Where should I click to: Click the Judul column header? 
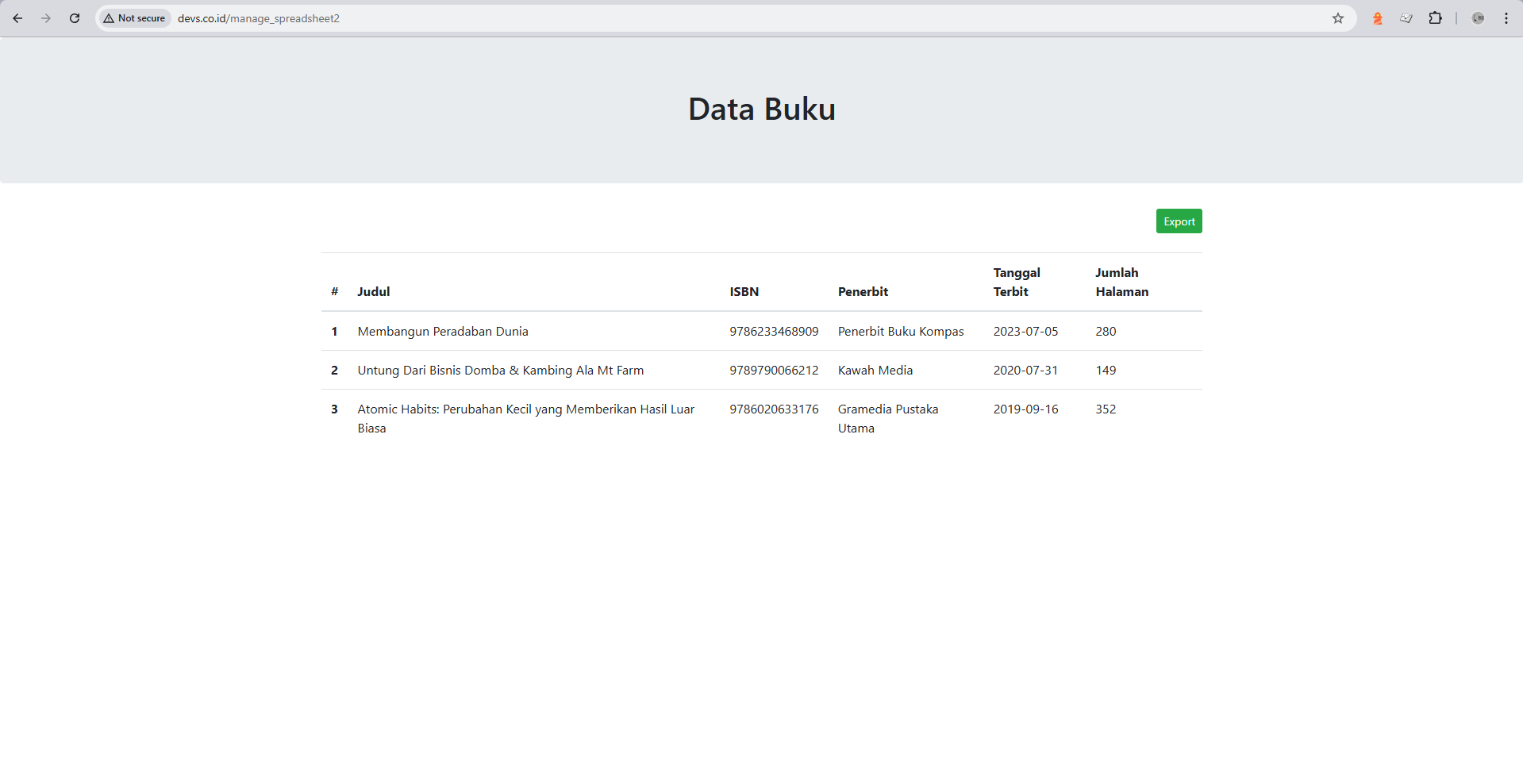(373, 291)
